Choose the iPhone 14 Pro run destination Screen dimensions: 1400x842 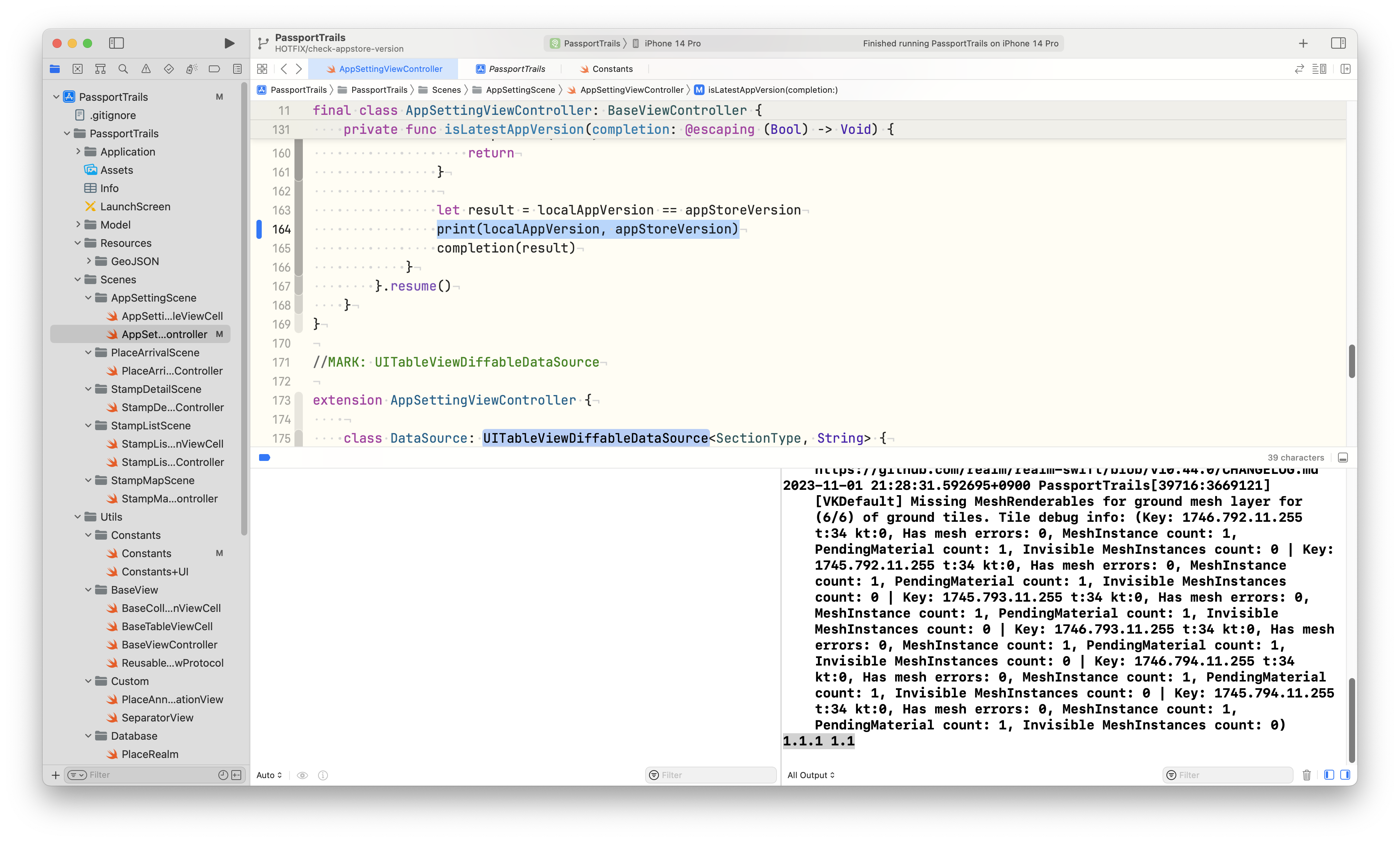click(x=667, y=43)
